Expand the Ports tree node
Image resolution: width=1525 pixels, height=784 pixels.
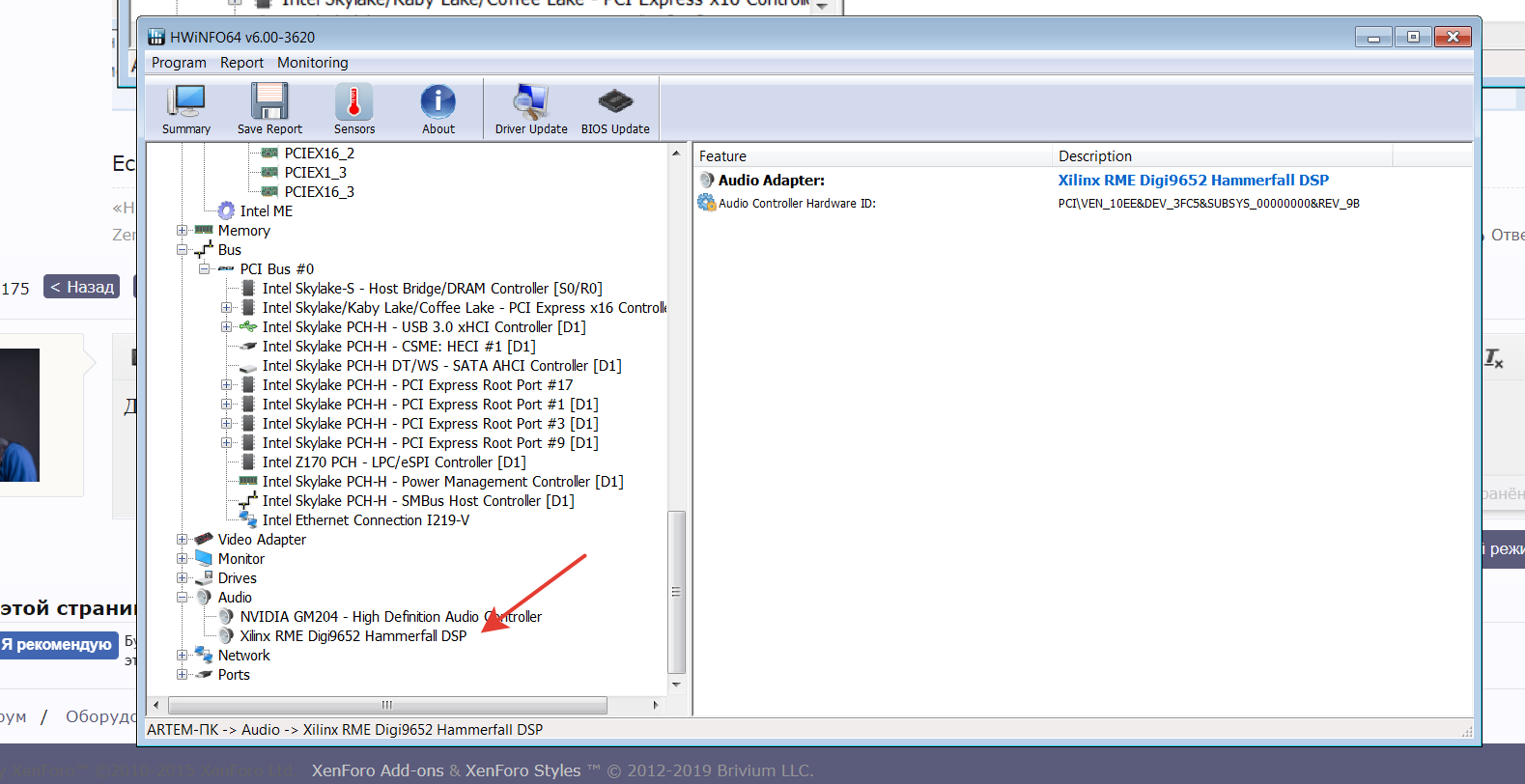coord(182,674)
